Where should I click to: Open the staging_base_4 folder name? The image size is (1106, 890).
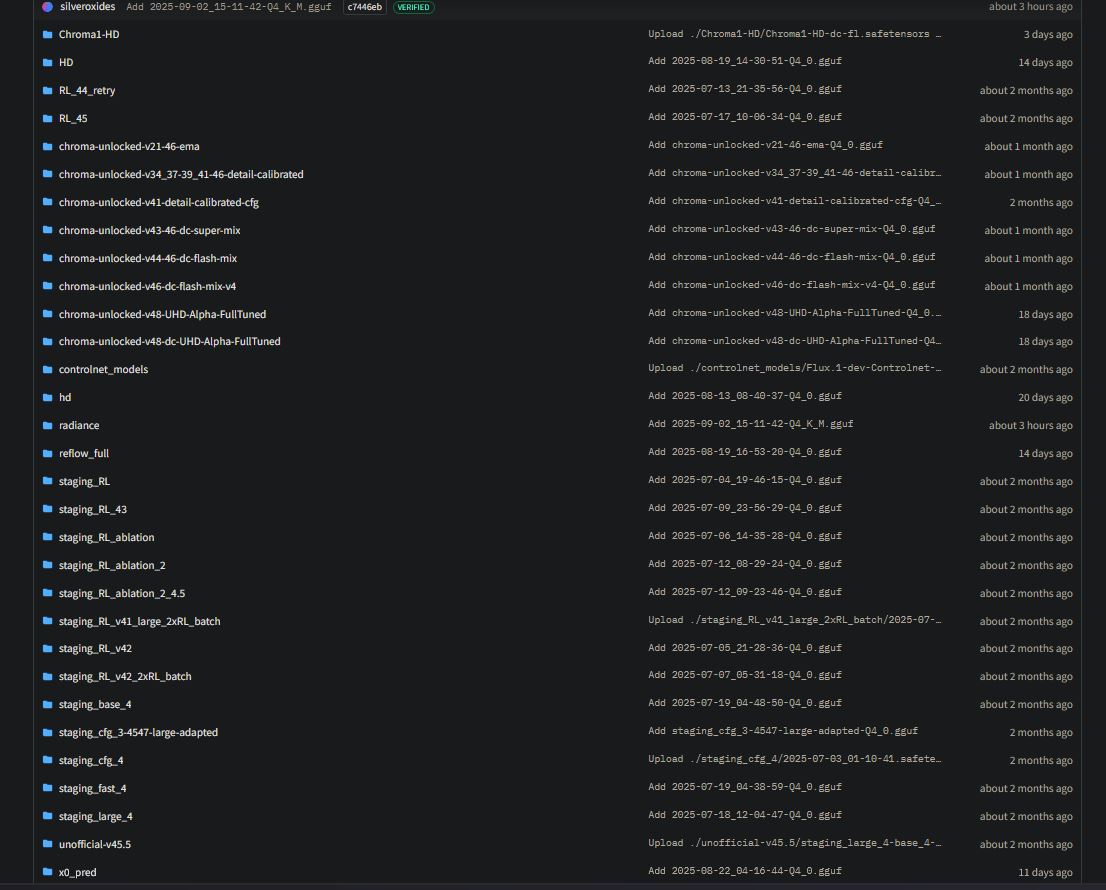click(95, 705)
